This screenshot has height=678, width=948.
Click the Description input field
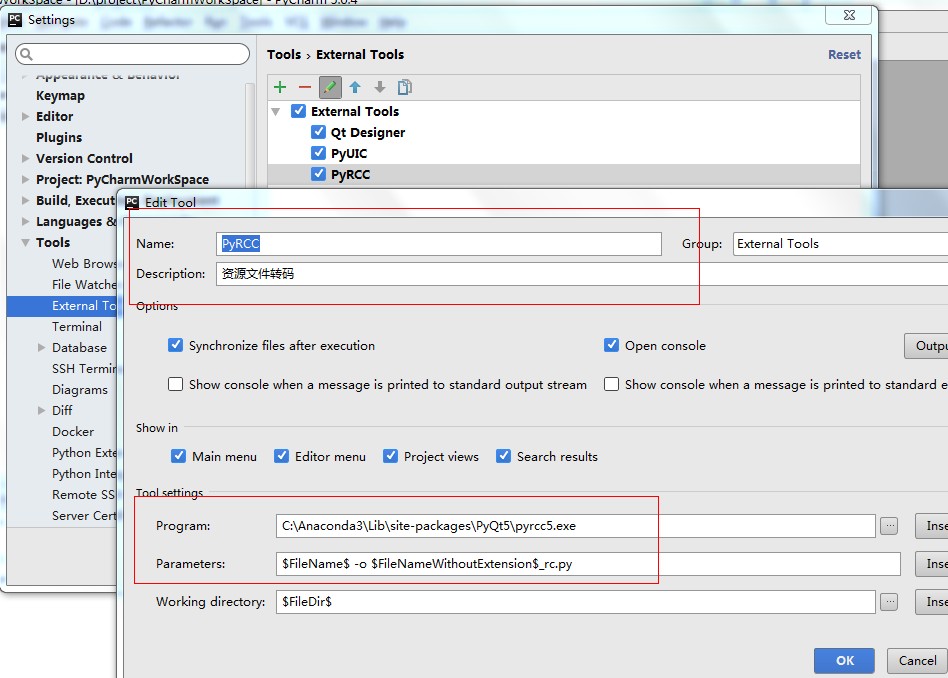tap(582, 273)
